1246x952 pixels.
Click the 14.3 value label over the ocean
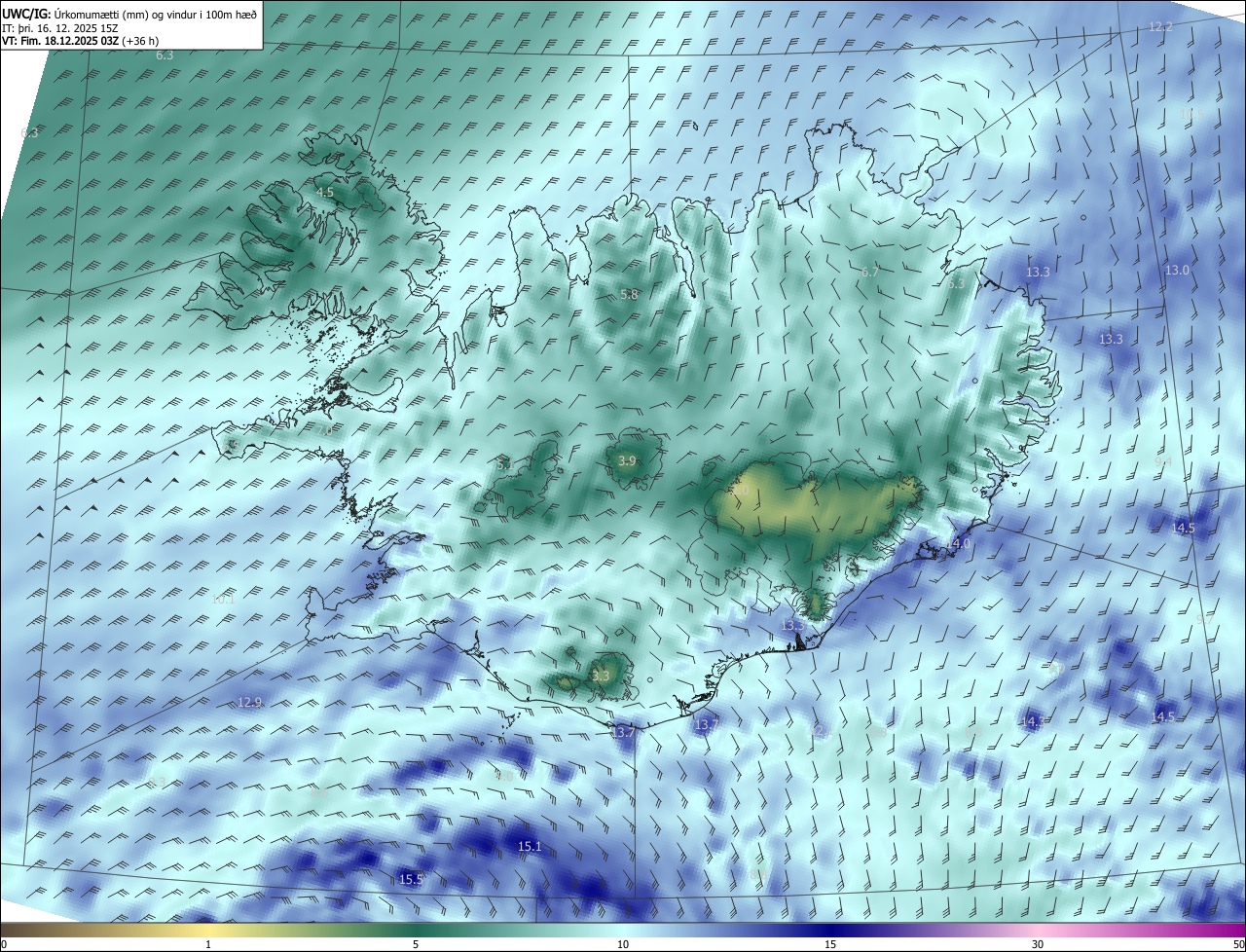pos(1032,722)
